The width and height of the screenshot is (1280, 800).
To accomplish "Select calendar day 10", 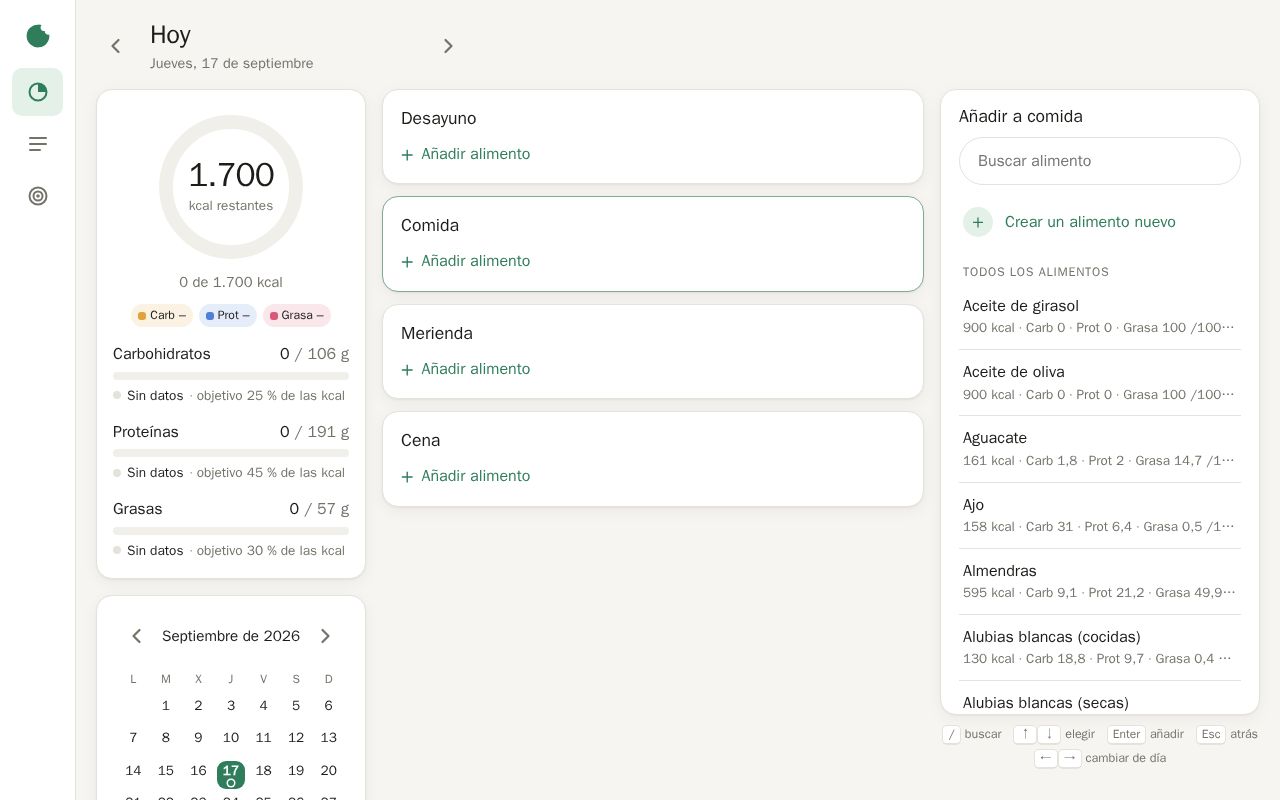I will pos(231,738).
